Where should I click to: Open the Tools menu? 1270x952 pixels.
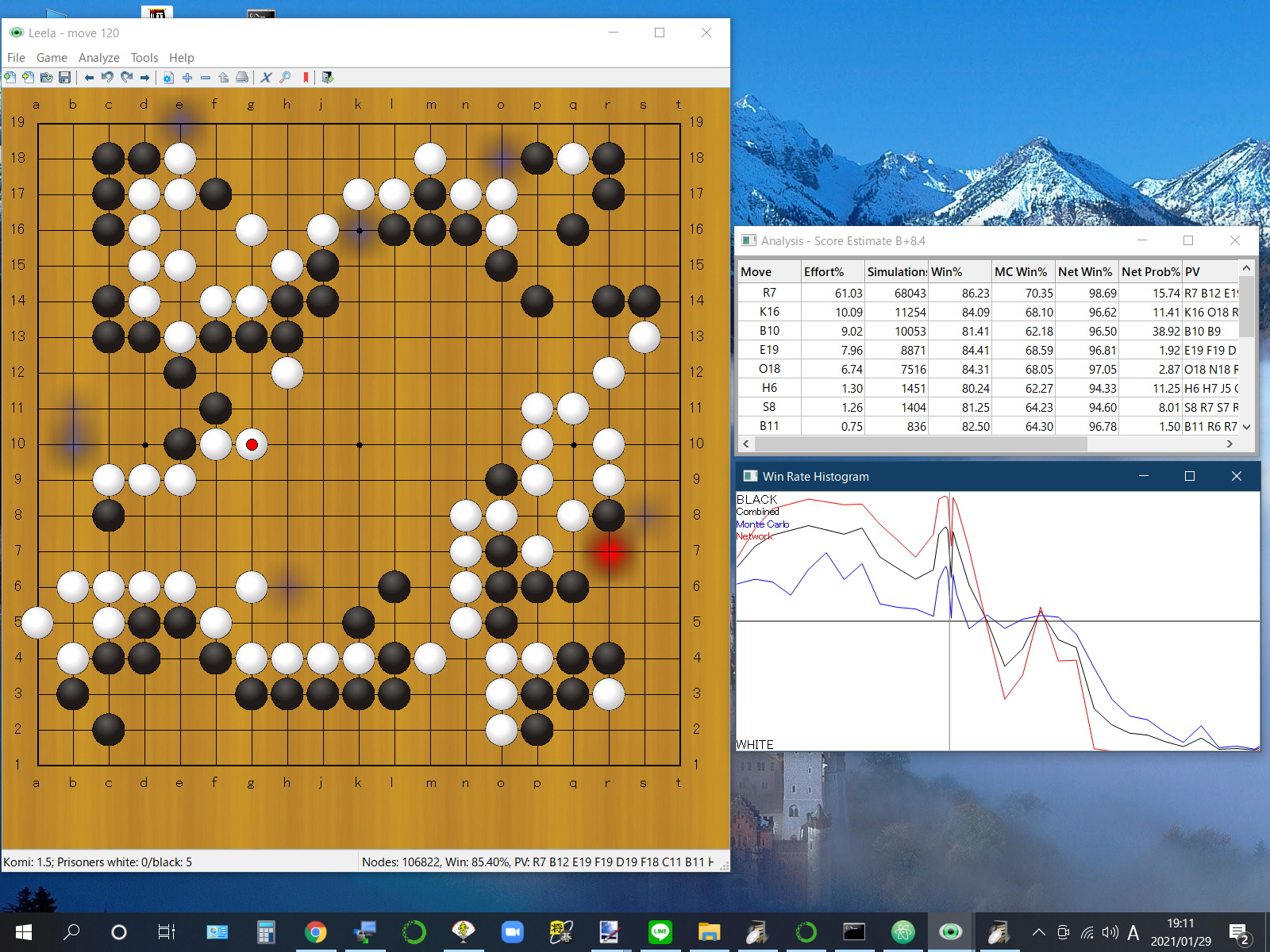pos(144,58)
